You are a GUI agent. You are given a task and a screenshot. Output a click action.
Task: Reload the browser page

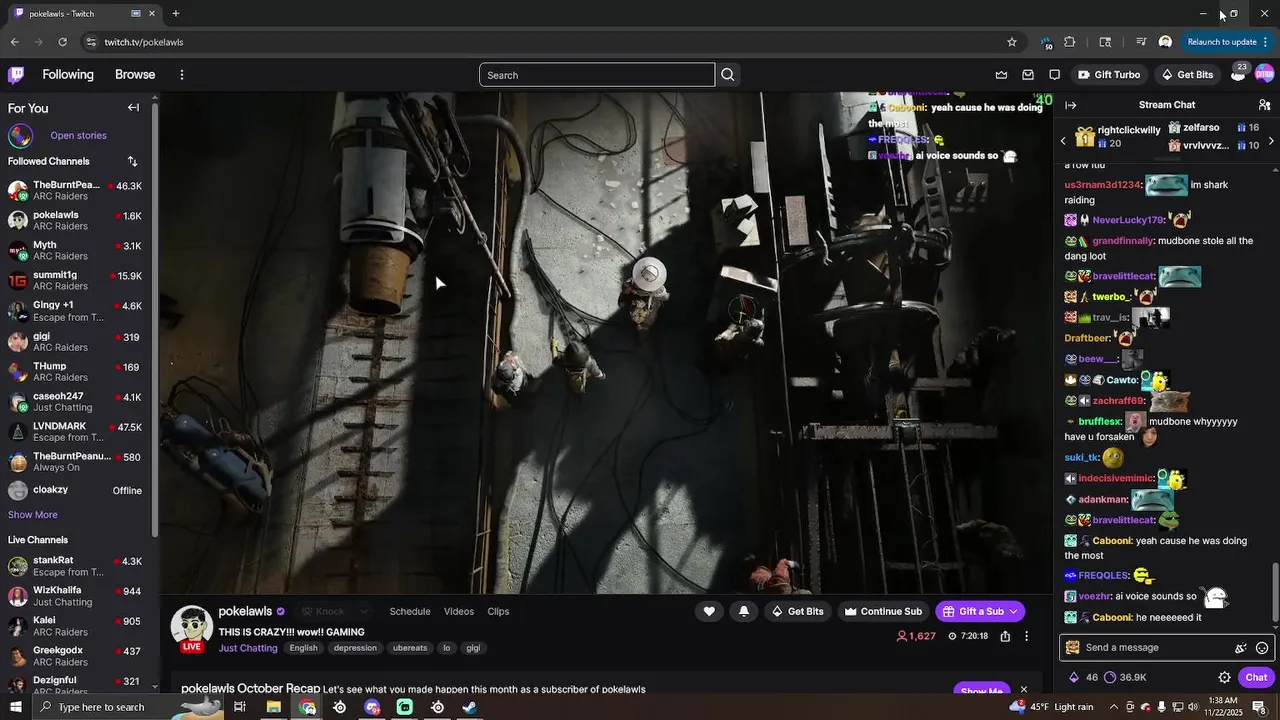coord(62,42)
